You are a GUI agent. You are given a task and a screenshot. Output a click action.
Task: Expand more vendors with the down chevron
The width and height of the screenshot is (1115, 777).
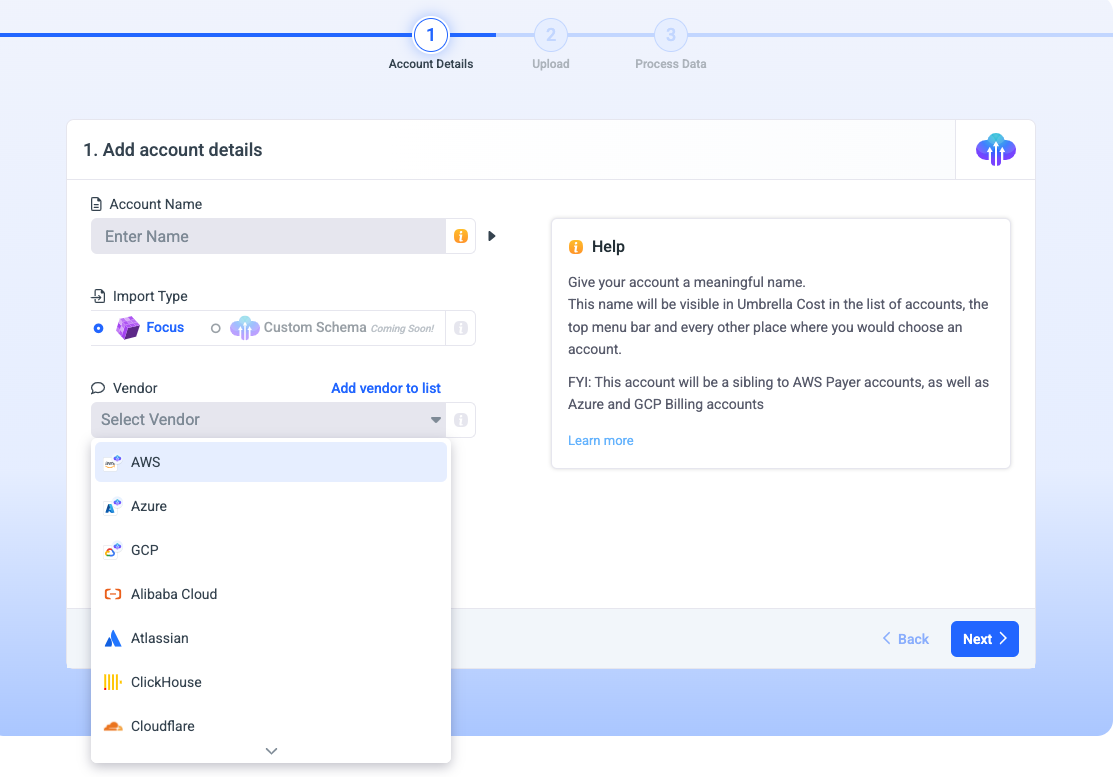(270, 750)
